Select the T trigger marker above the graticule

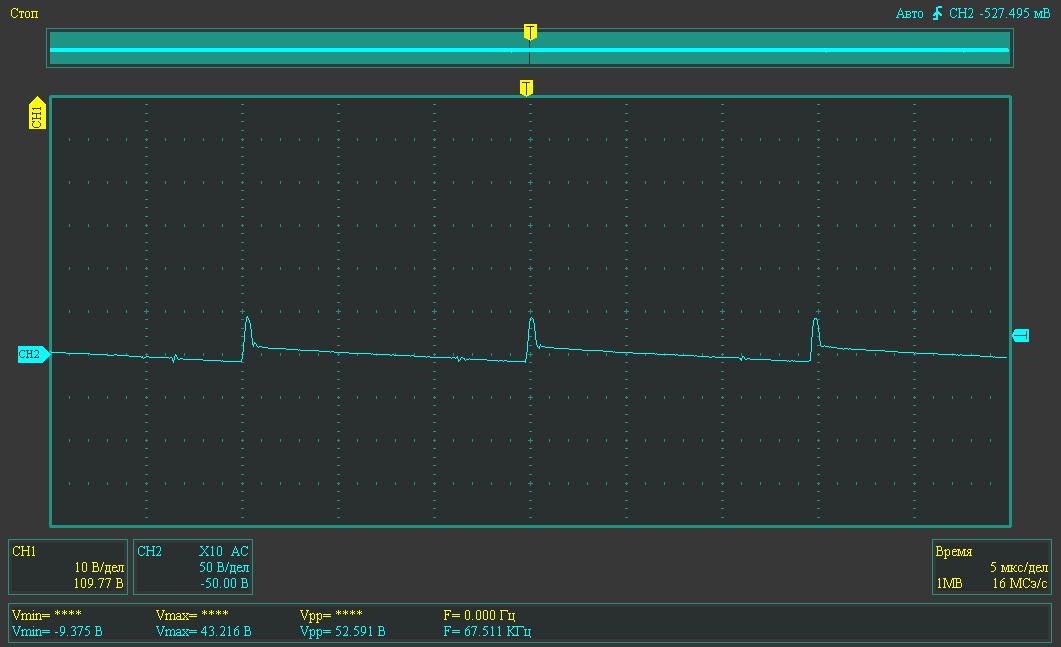pos(526,88)
